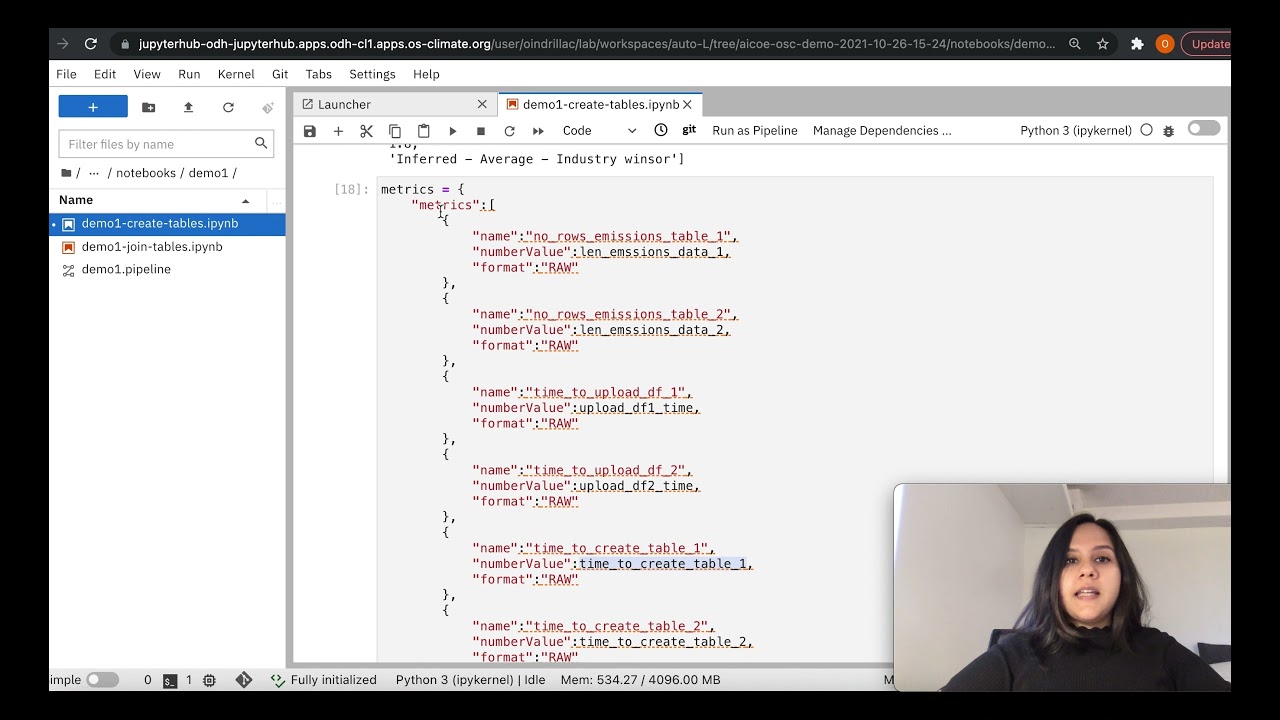Open the Settings menu
The width and height of the screenshot is (1280, 720).
click(x=372, y=74)
